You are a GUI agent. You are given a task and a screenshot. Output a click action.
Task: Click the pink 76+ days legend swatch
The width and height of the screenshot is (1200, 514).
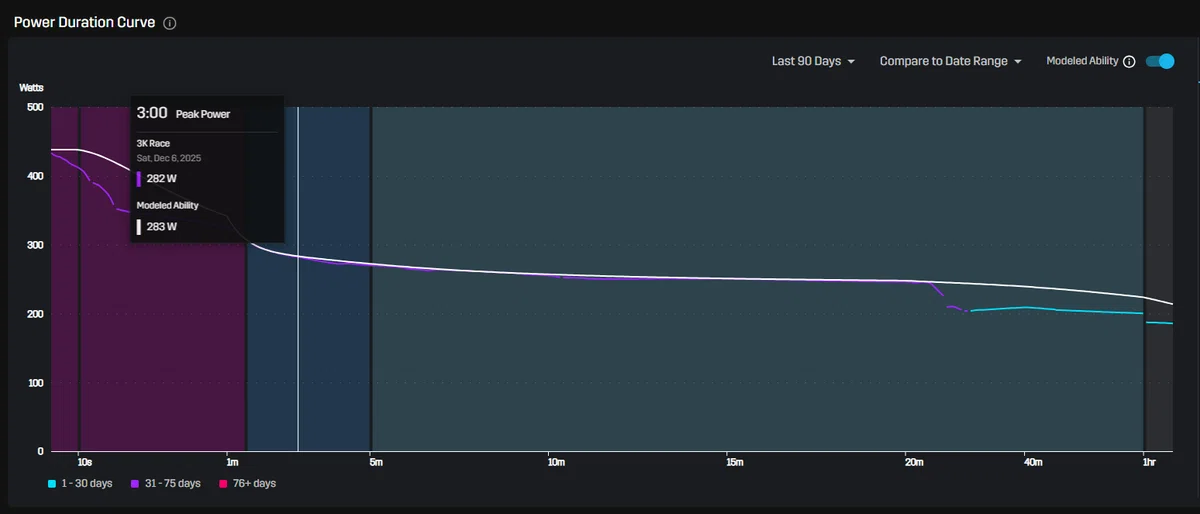pyautogui.click(x=223, y=484)
